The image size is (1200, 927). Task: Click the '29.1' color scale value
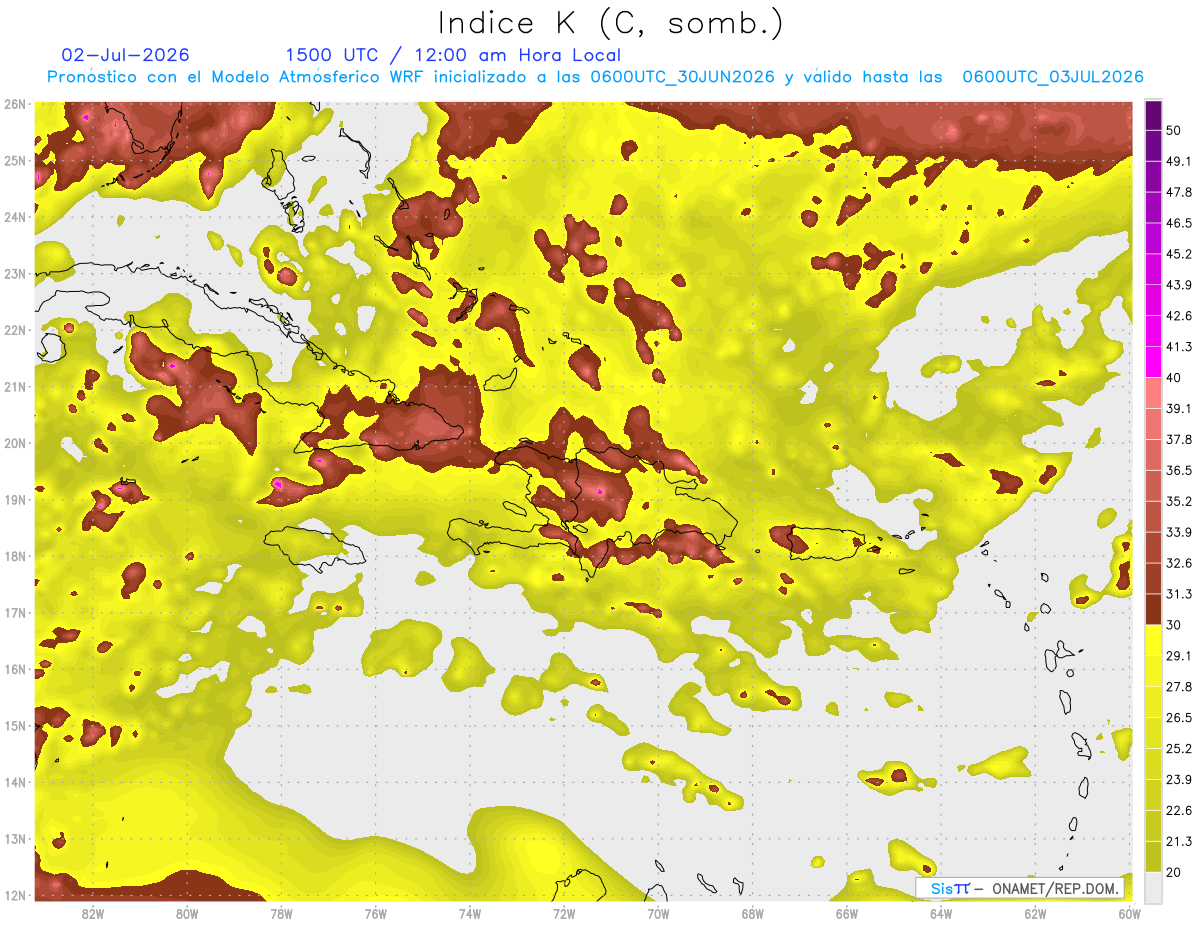[1179, 656]
